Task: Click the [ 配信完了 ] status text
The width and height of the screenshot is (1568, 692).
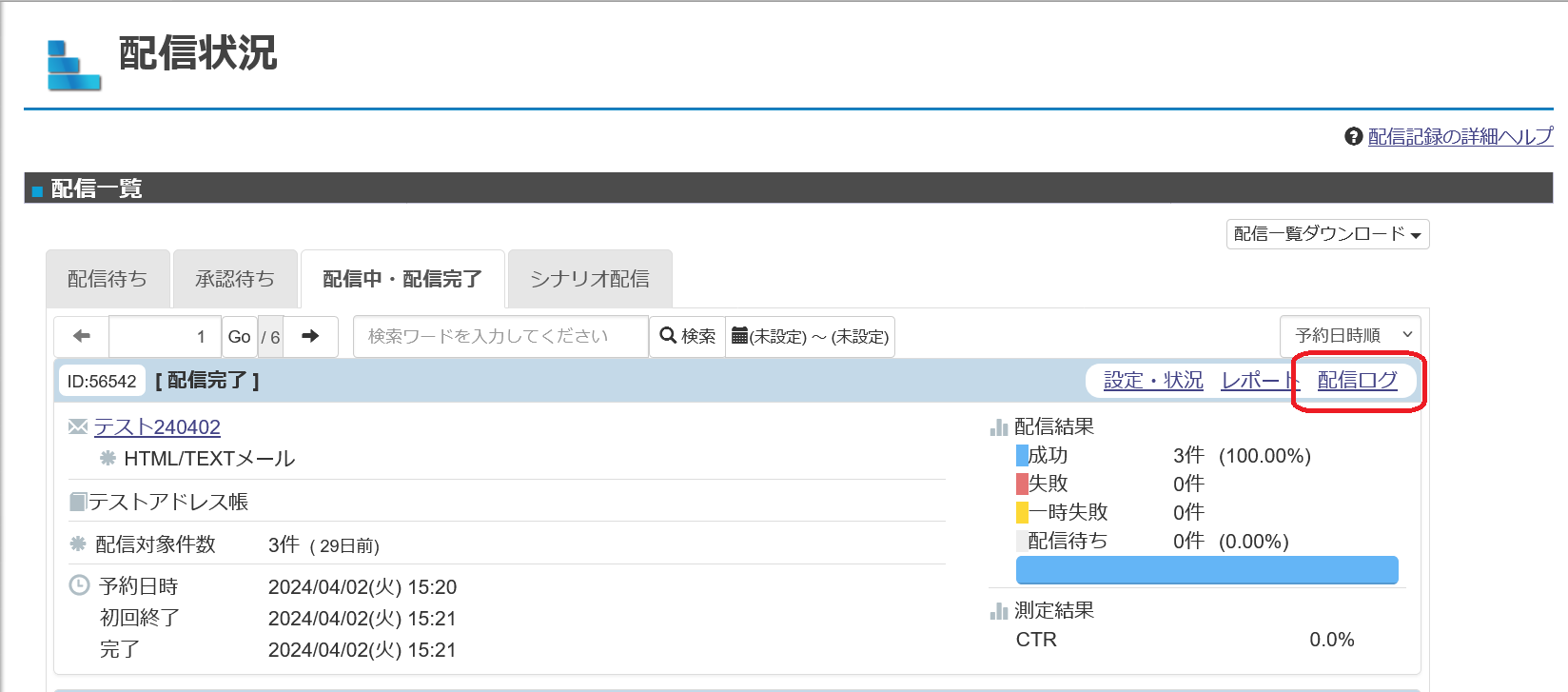Action: [x=207, y=381]
